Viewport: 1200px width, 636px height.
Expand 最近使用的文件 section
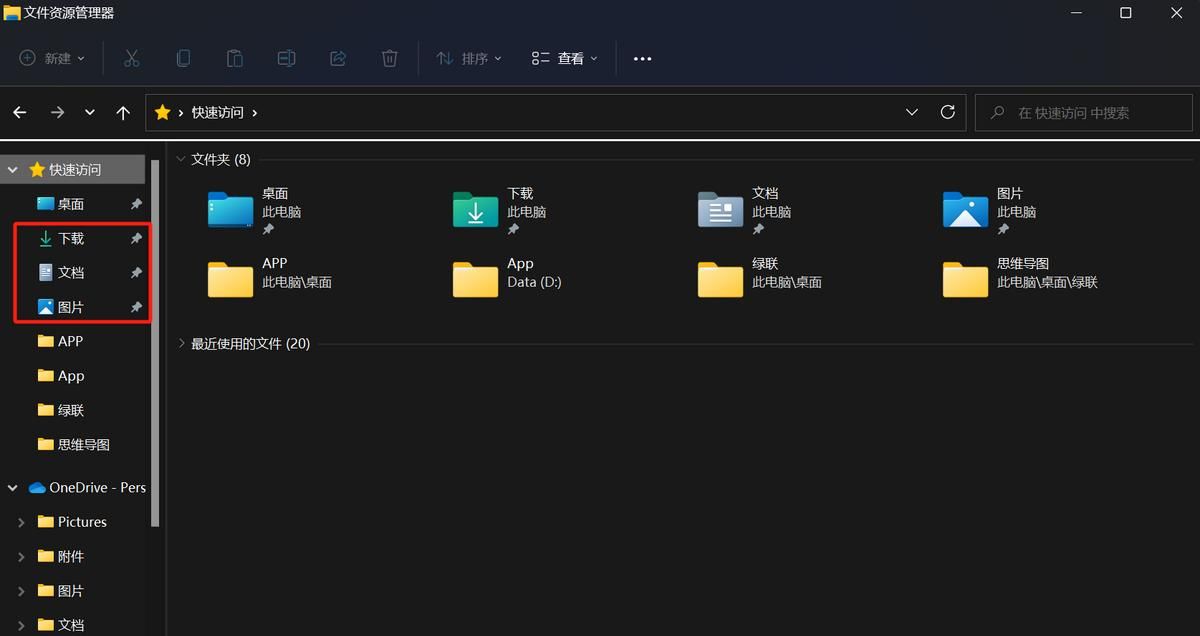tap(181, 343)
